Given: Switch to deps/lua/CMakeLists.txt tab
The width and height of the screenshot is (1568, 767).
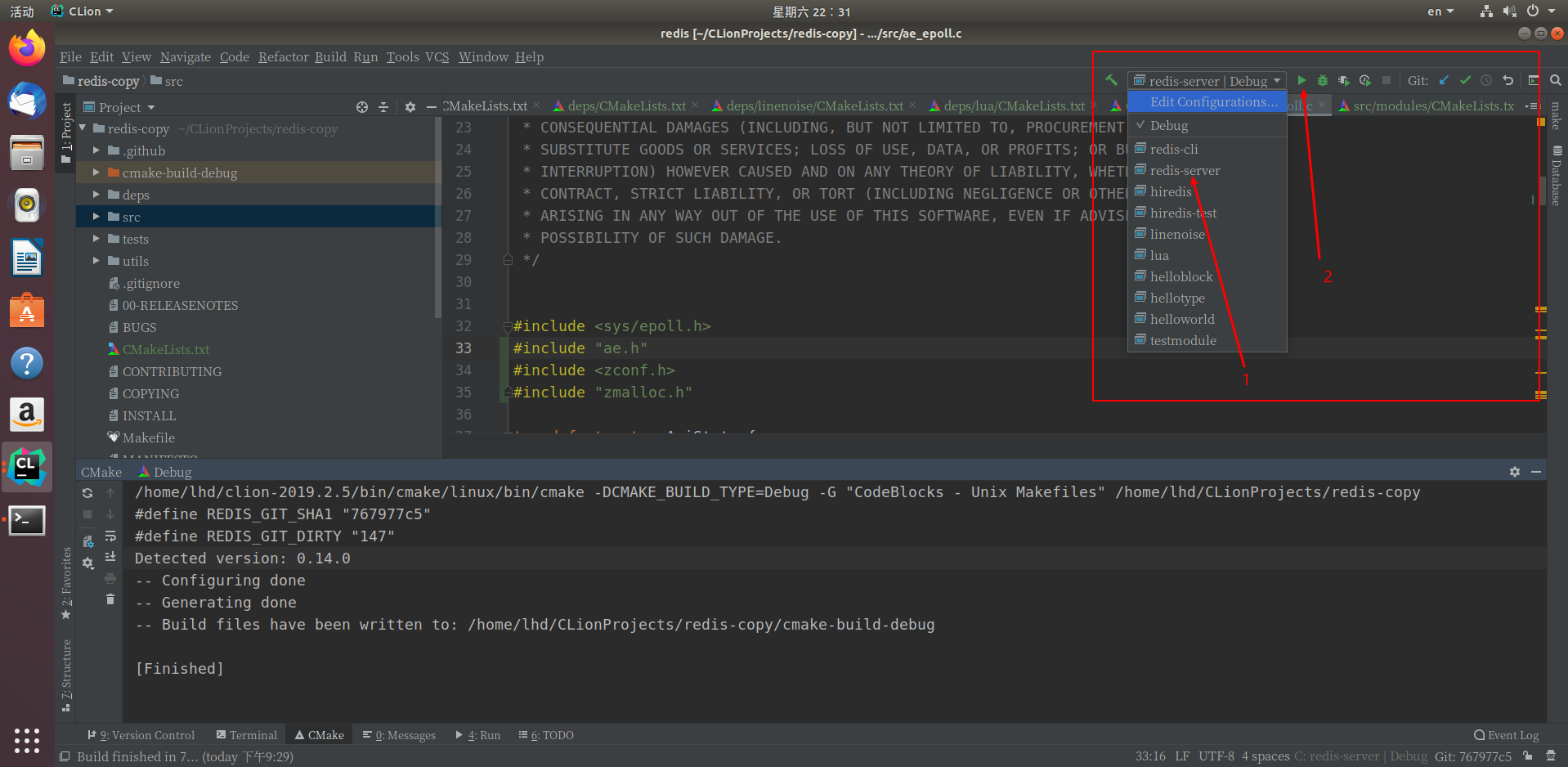Looking at the screenshot, I should (1014, 106).
